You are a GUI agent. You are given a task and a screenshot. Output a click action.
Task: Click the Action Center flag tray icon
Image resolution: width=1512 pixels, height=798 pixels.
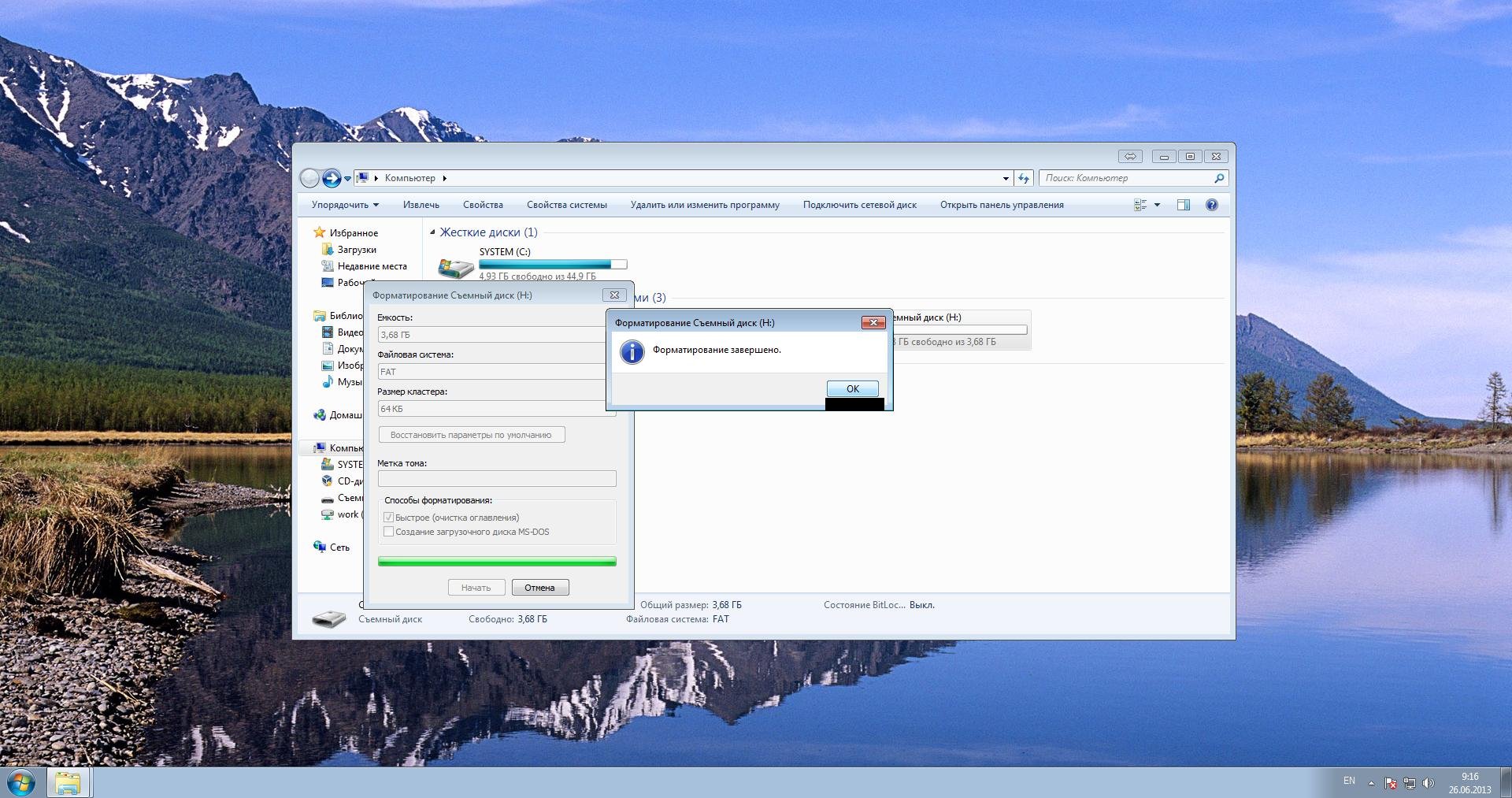click(1391, 784)
